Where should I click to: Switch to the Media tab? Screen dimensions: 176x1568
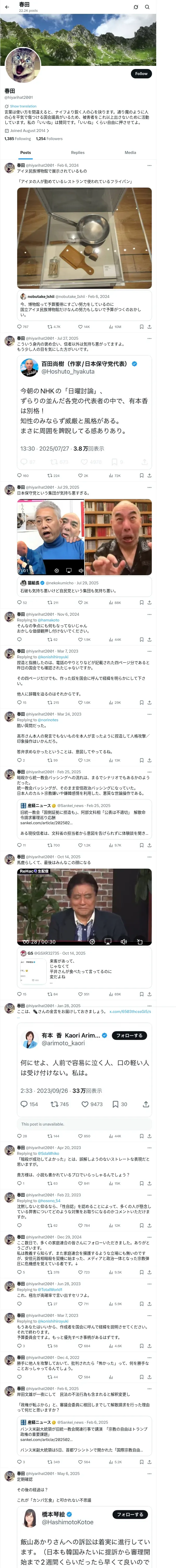130,153
